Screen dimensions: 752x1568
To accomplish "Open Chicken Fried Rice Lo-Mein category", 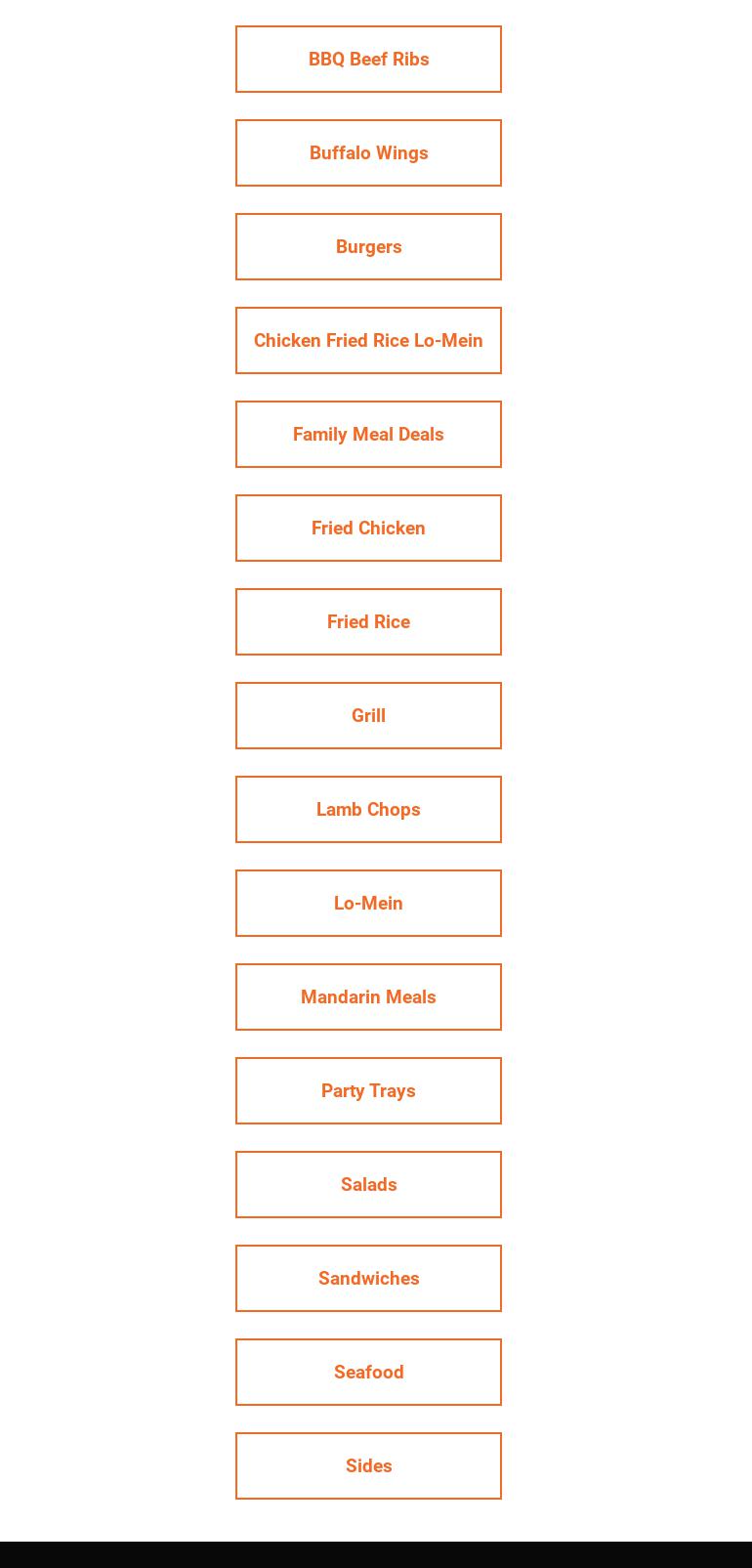I will click(x=368, y=341).
